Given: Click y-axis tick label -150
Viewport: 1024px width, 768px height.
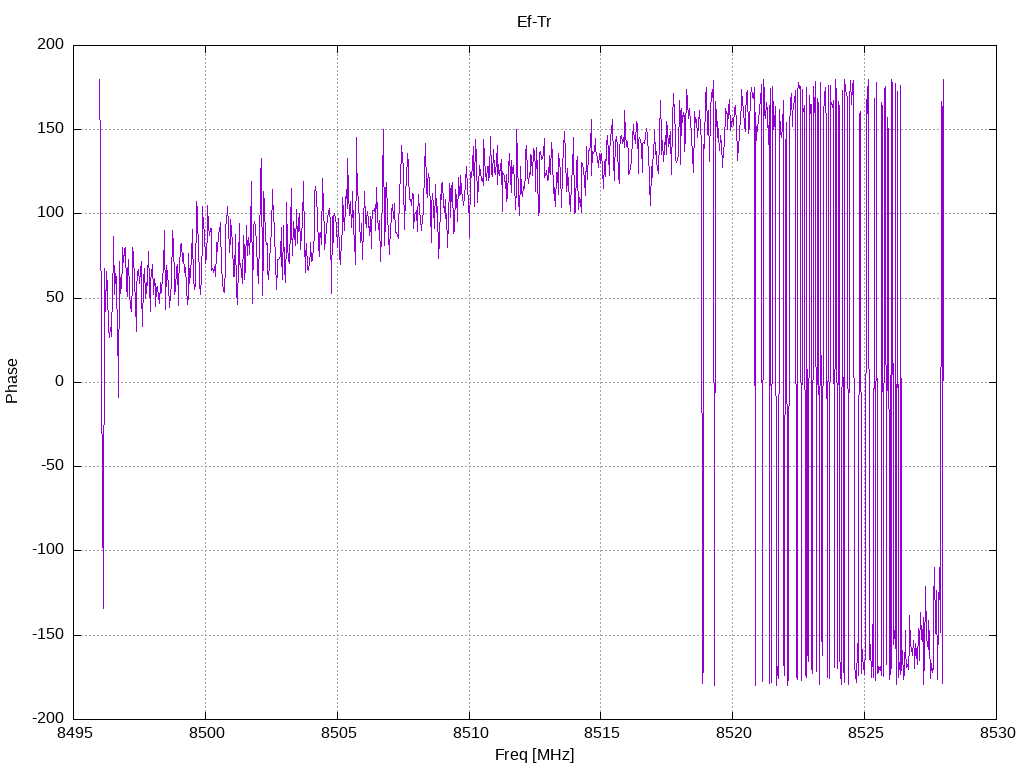Looking at the screenshot, I should pos(48,634).
